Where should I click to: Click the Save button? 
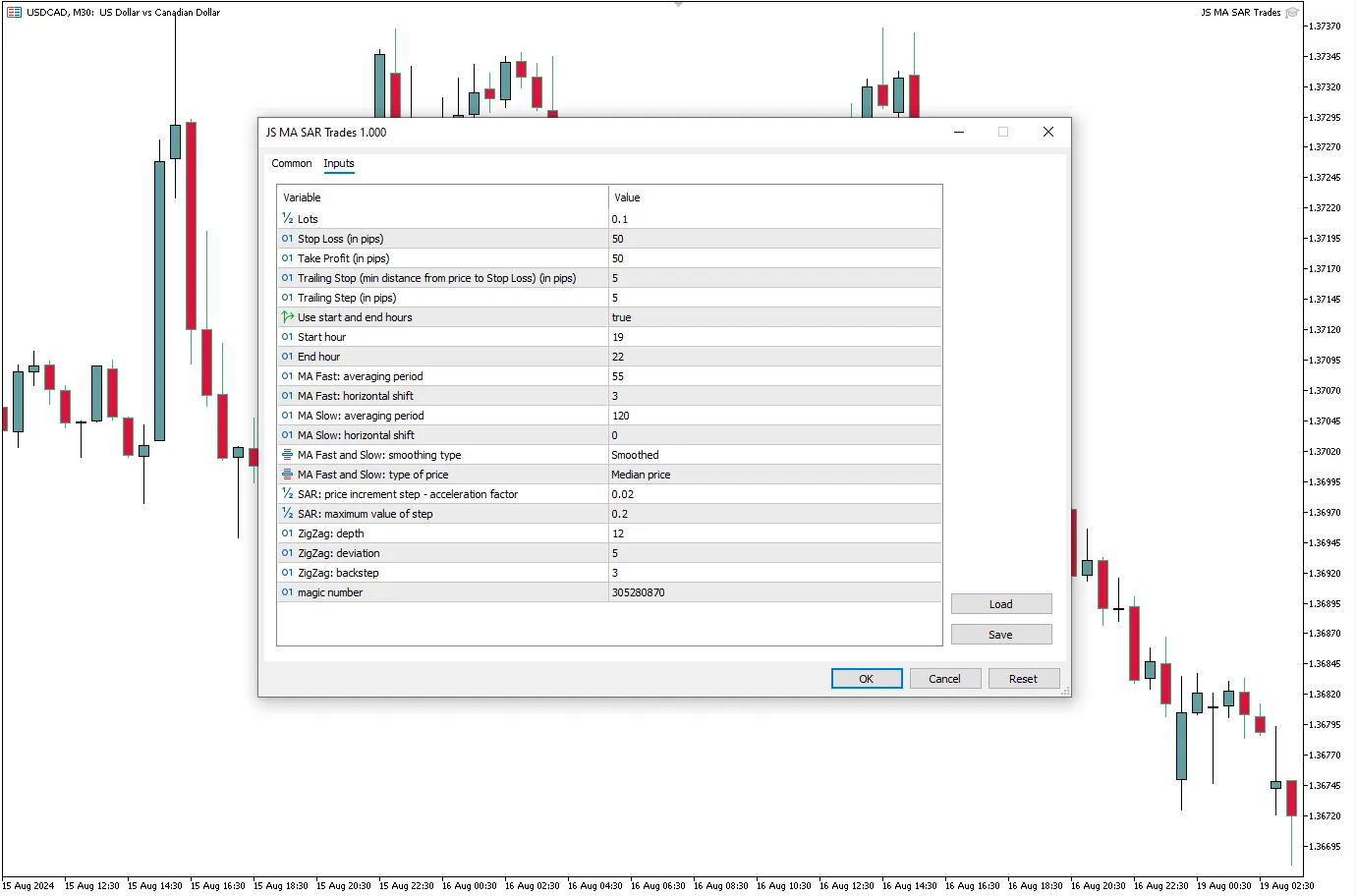pos(1001,635)
